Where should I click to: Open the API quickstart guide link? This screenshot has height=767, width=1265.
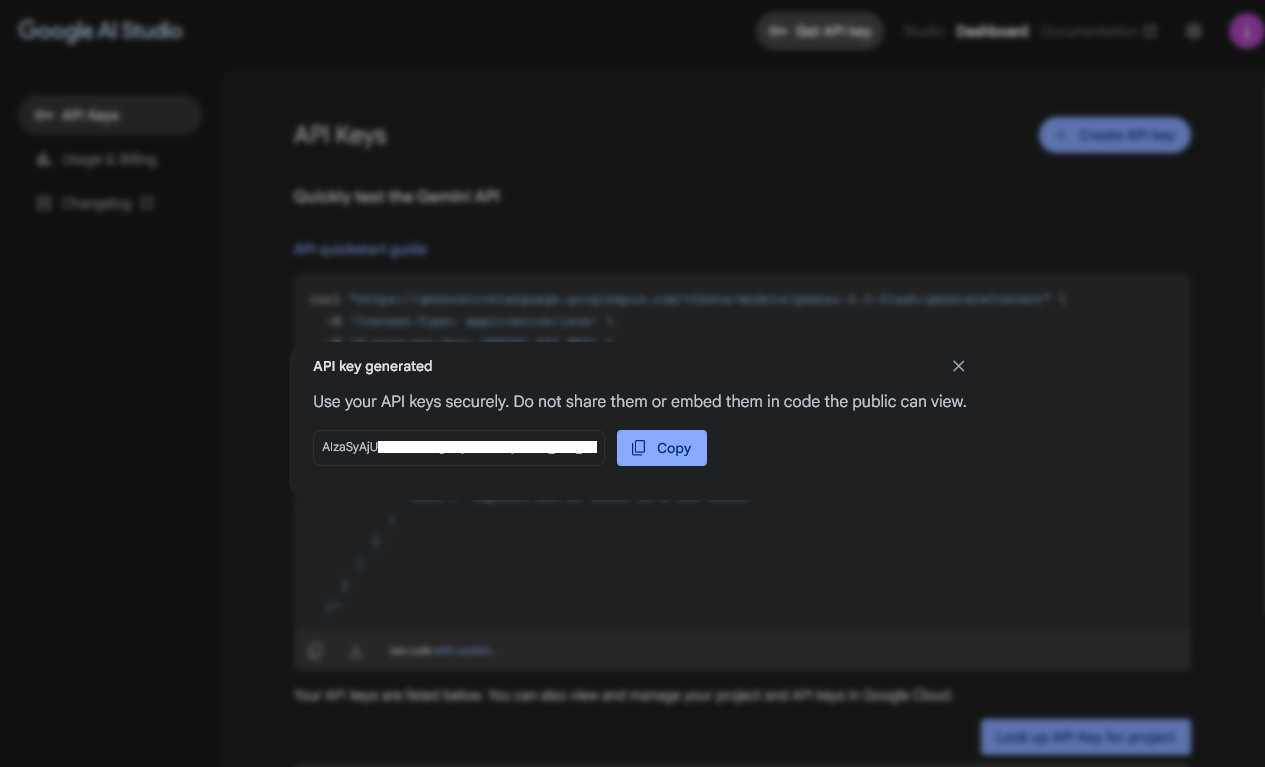(x=360, y=249)
